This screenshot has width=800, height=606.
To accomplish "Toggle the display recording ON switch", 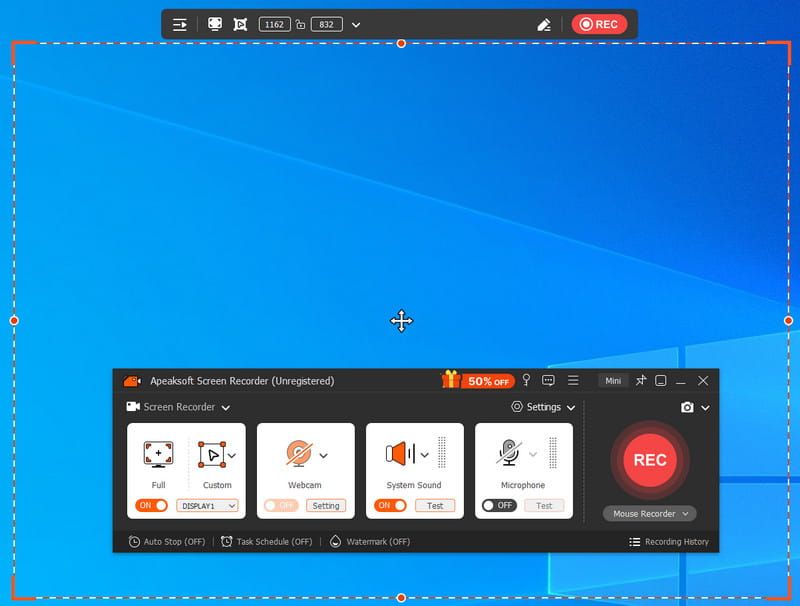I will click(152, 506).
